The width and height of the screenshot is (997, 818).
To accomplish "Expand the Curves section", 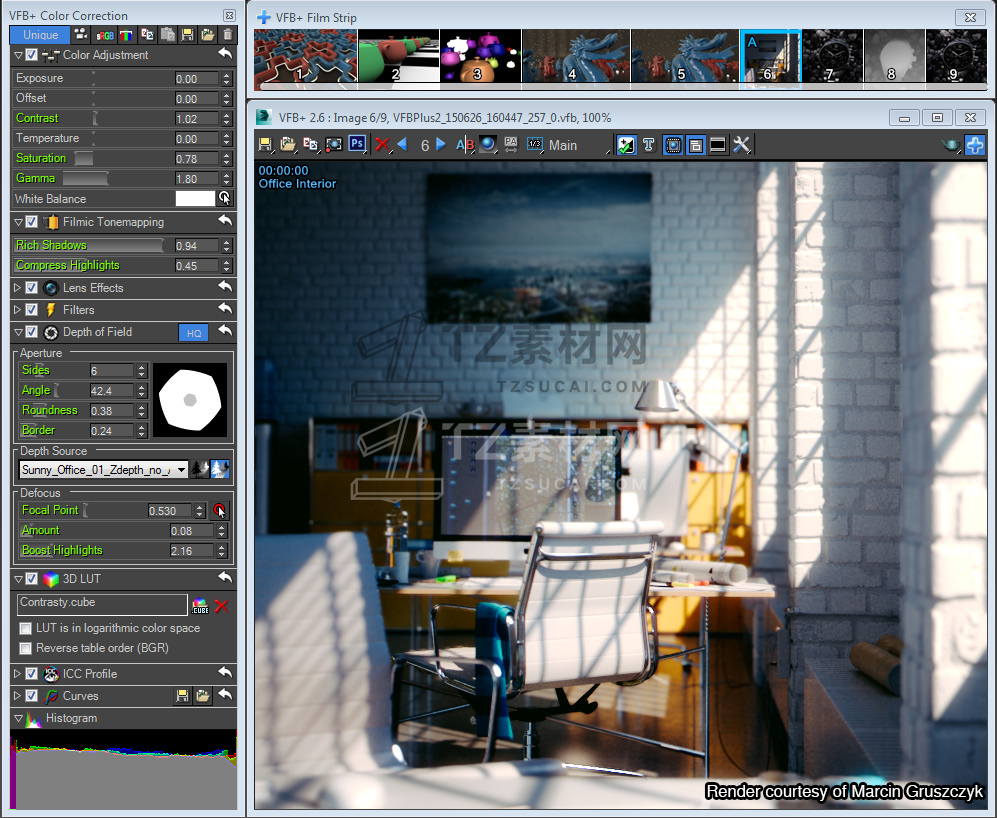I will coord(18,696).
